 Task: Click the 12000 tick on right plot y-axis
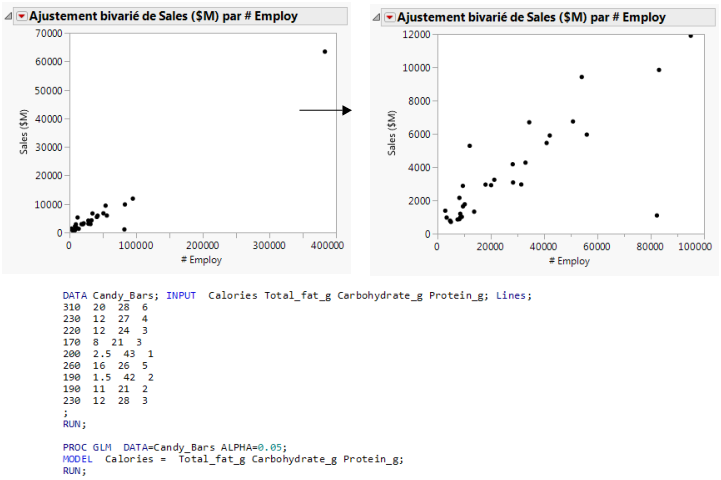tap(417, 34)
